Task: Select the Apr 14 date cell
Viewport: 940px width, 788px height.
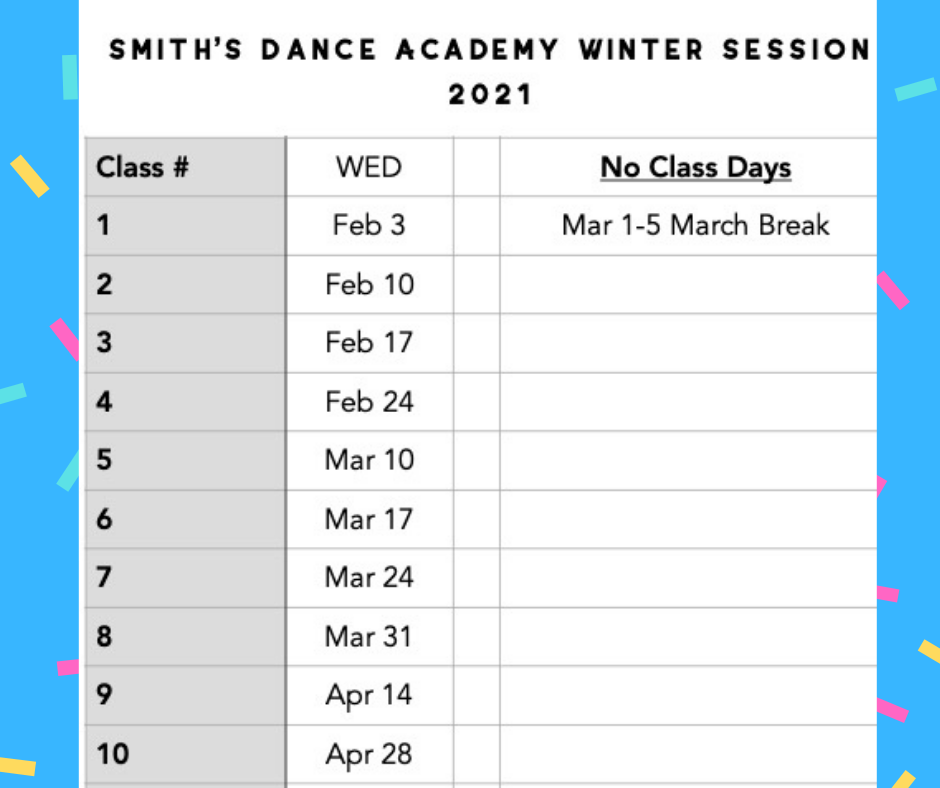Action: coord(369,696)
